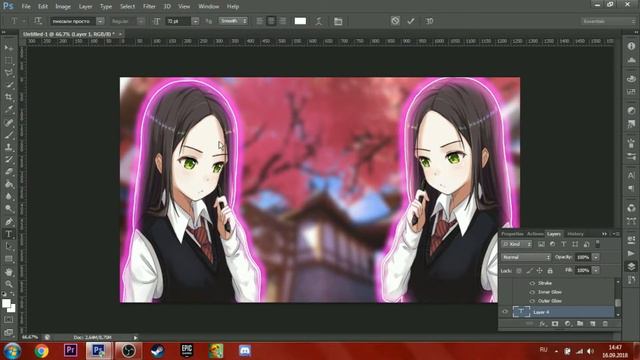The height and width of the screenshot is (360, 640).
Task: Convert text to 3D
Action: pyautogui.click(x=429, y=21)
